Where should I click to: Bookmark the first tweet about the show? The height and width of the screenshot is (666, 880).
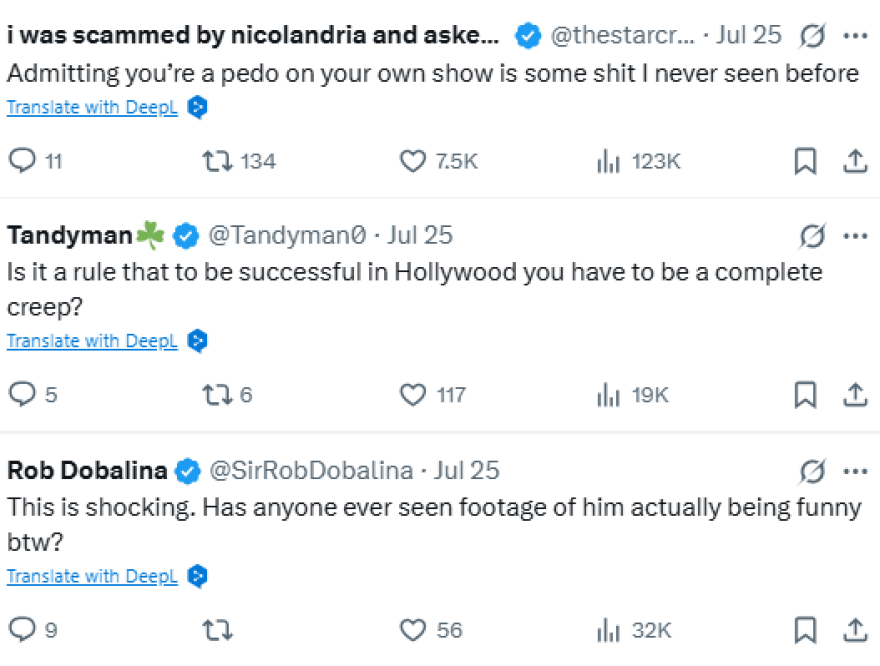(805, 160)
